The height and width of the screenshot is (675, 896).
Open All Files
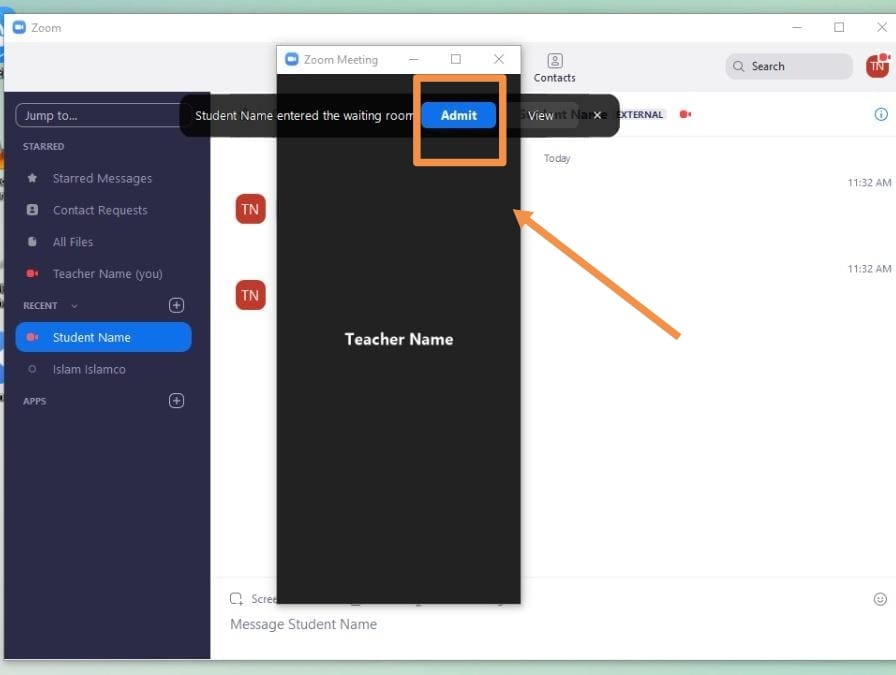(x=103, y=242)
